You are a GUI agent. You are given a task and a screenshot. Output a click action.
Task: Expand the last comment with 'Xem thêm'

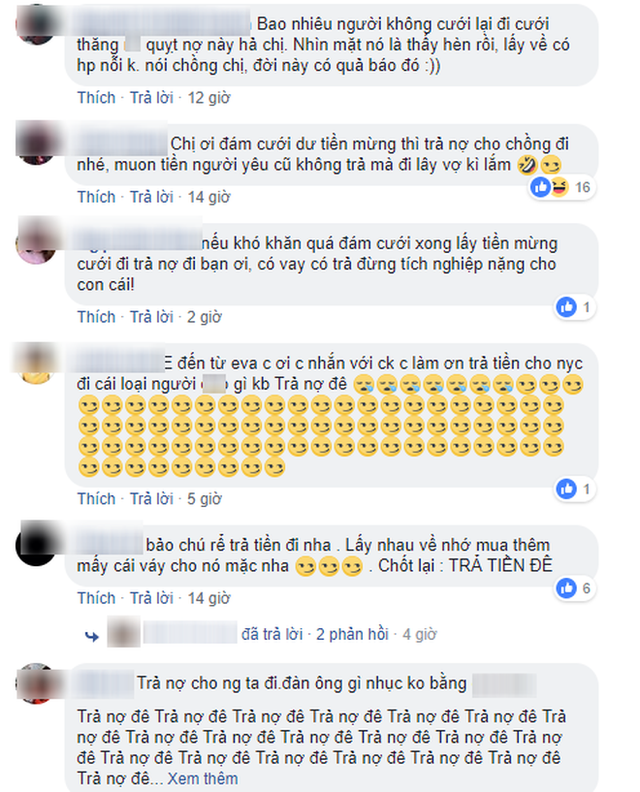pos(203,778)
